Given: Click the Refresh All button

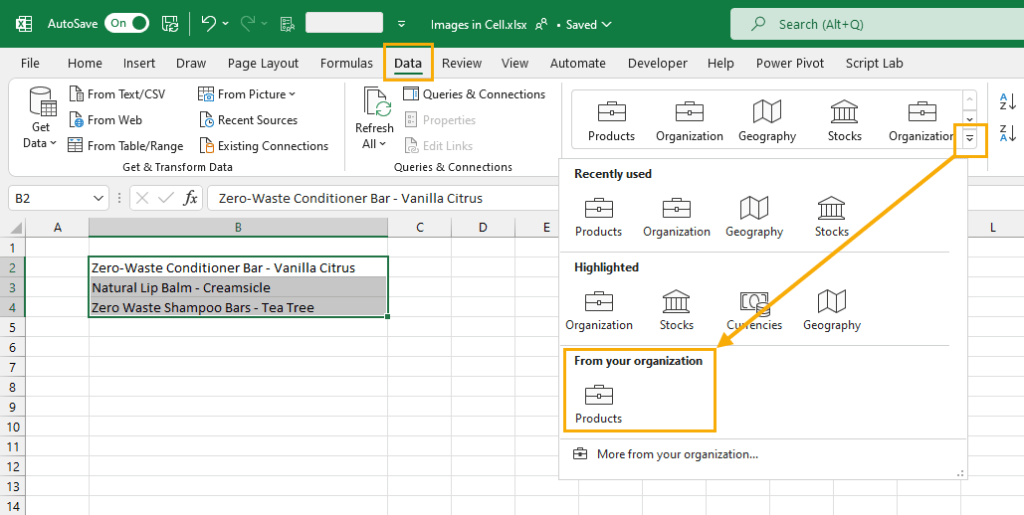Looking at the screenshot, I should [x=374, y=118].
